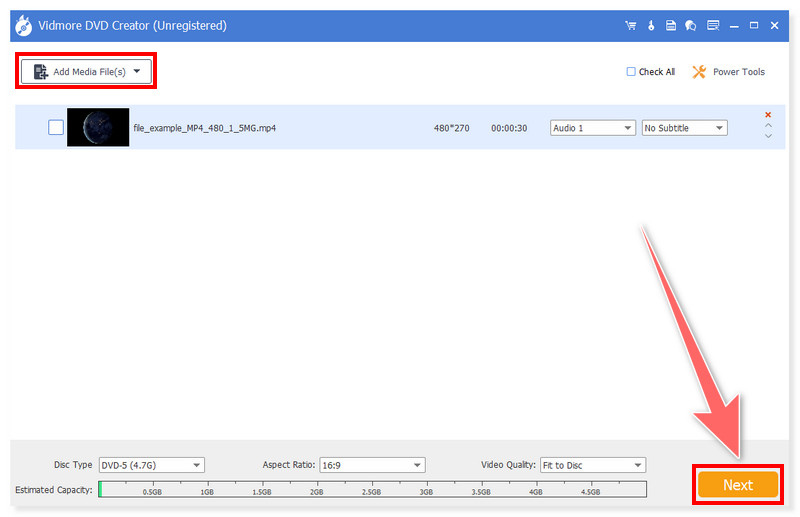
Task: Click the Estimated Capacity bar
Action: 372,489
